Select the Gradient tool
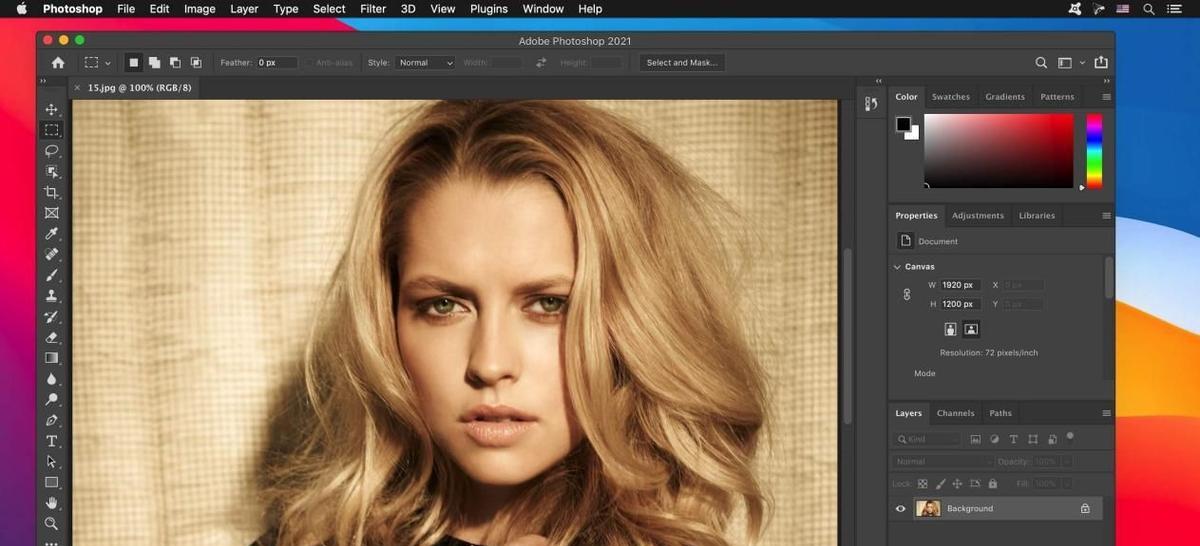1200x546 pixels. click(52, 358)
